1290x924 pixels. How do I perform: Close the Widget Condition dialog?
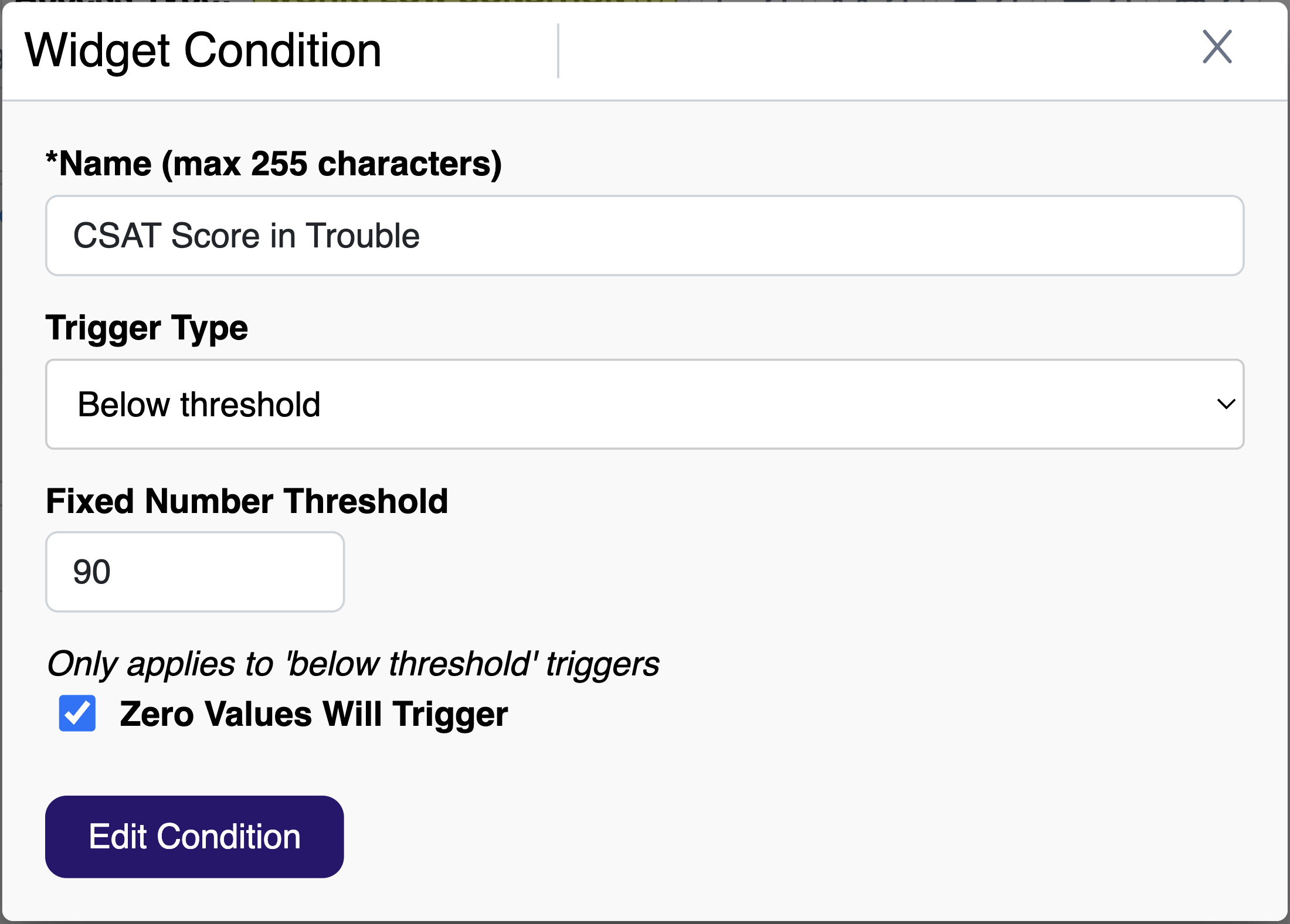pos(1217,47)
